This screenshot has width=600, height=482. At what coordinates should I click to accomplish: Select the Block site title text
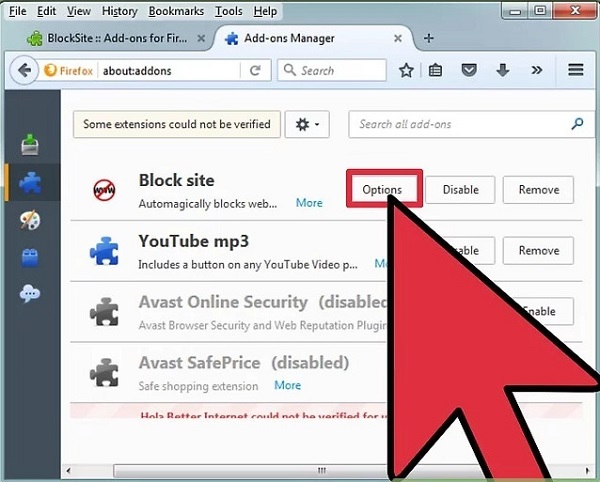176,181
